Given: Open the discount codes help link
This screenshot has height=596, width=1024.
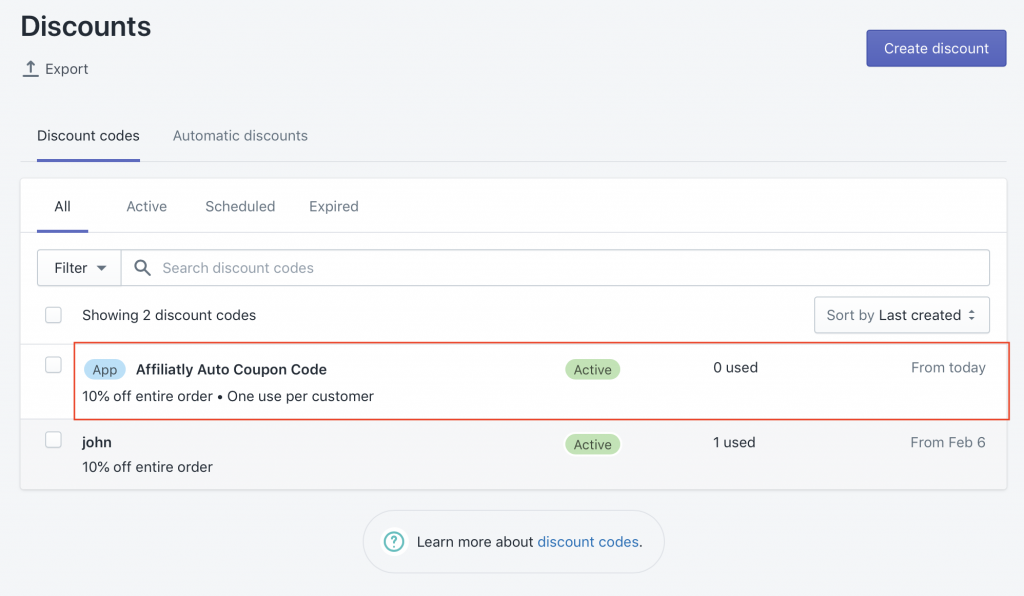Looking at the screenshot, I should coord(588,542).
